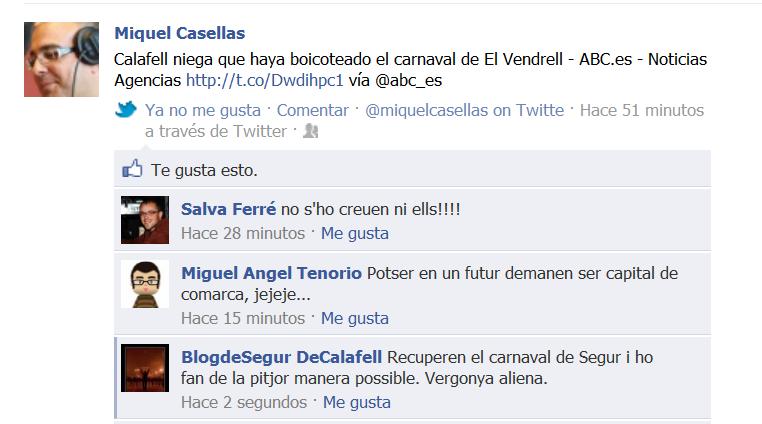Open '@miquelcasellas on Twitte' link
The height and width of the screenshot is (424, 762).
click(x=465, y=110)
